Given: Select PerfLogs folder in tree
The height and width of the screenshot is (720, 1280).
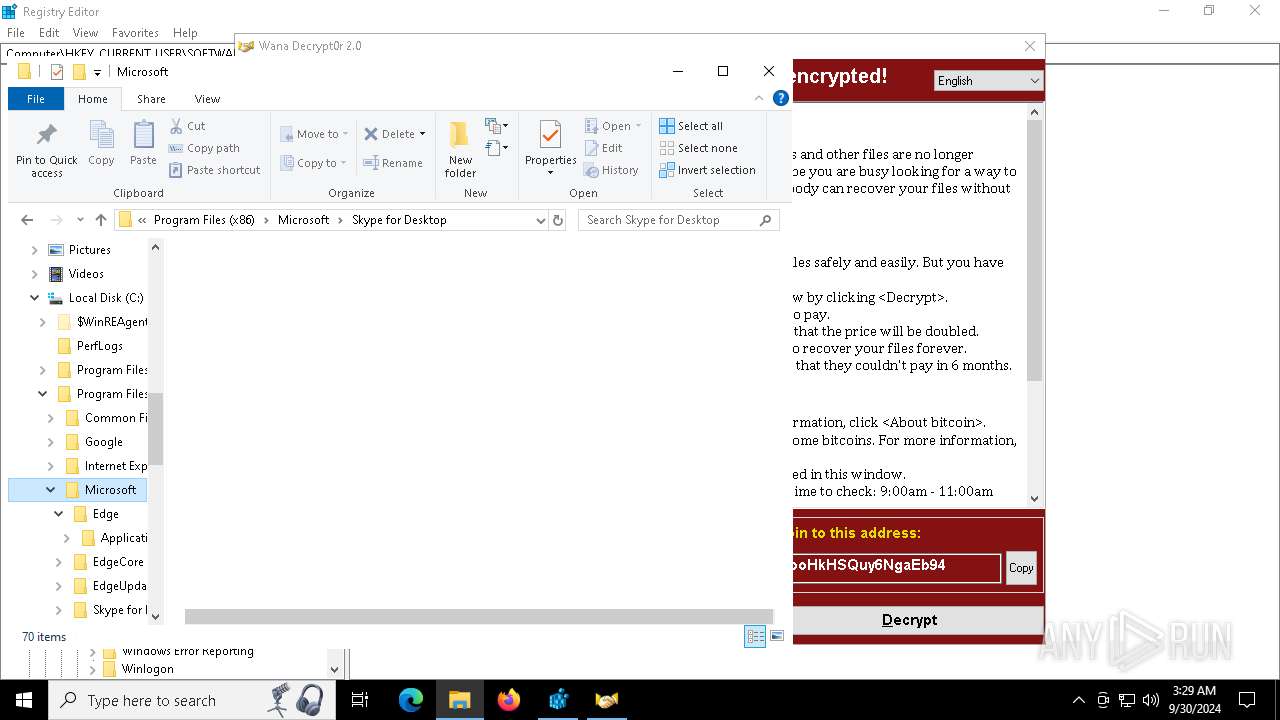Looking at the screenshot, I should pyautogui.click(x=99, y=346).
